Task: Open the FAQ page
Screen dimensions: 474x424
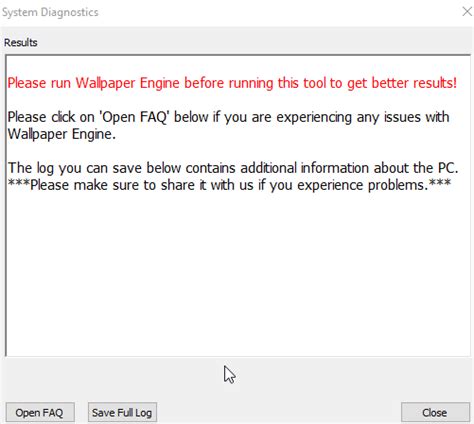Action: [40, 412]
